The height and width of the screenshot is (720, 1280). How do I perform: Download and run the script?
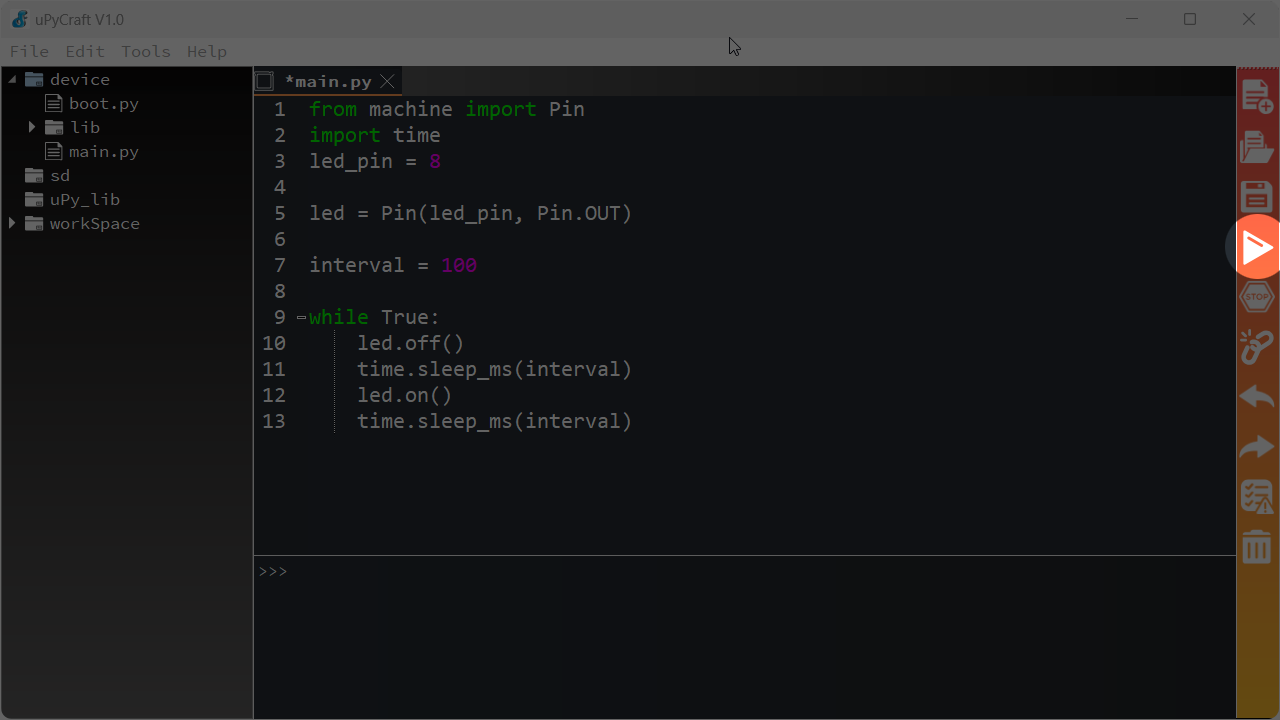[x=1256, y=245]
